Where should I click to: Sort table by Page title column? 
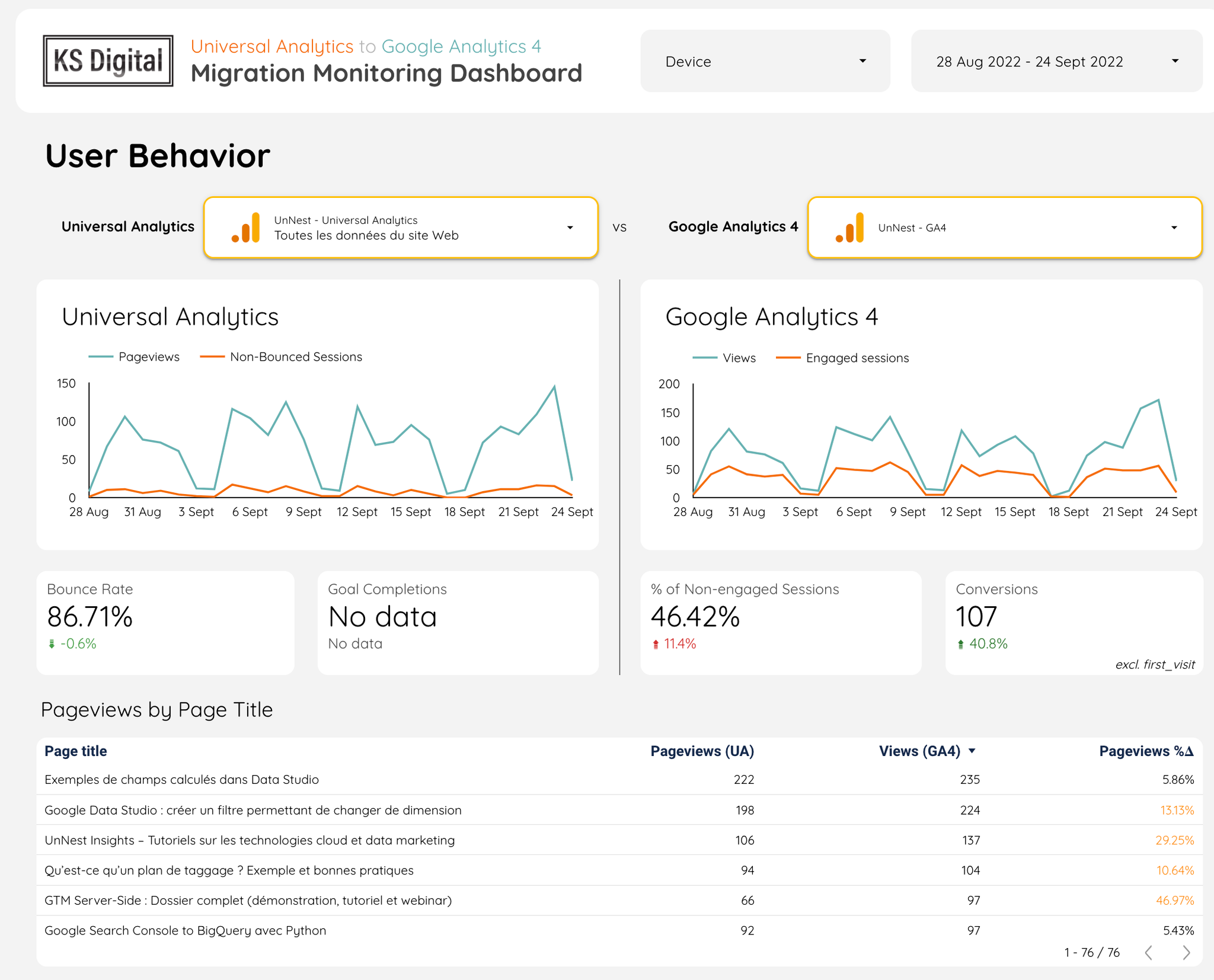click(76, 751)
